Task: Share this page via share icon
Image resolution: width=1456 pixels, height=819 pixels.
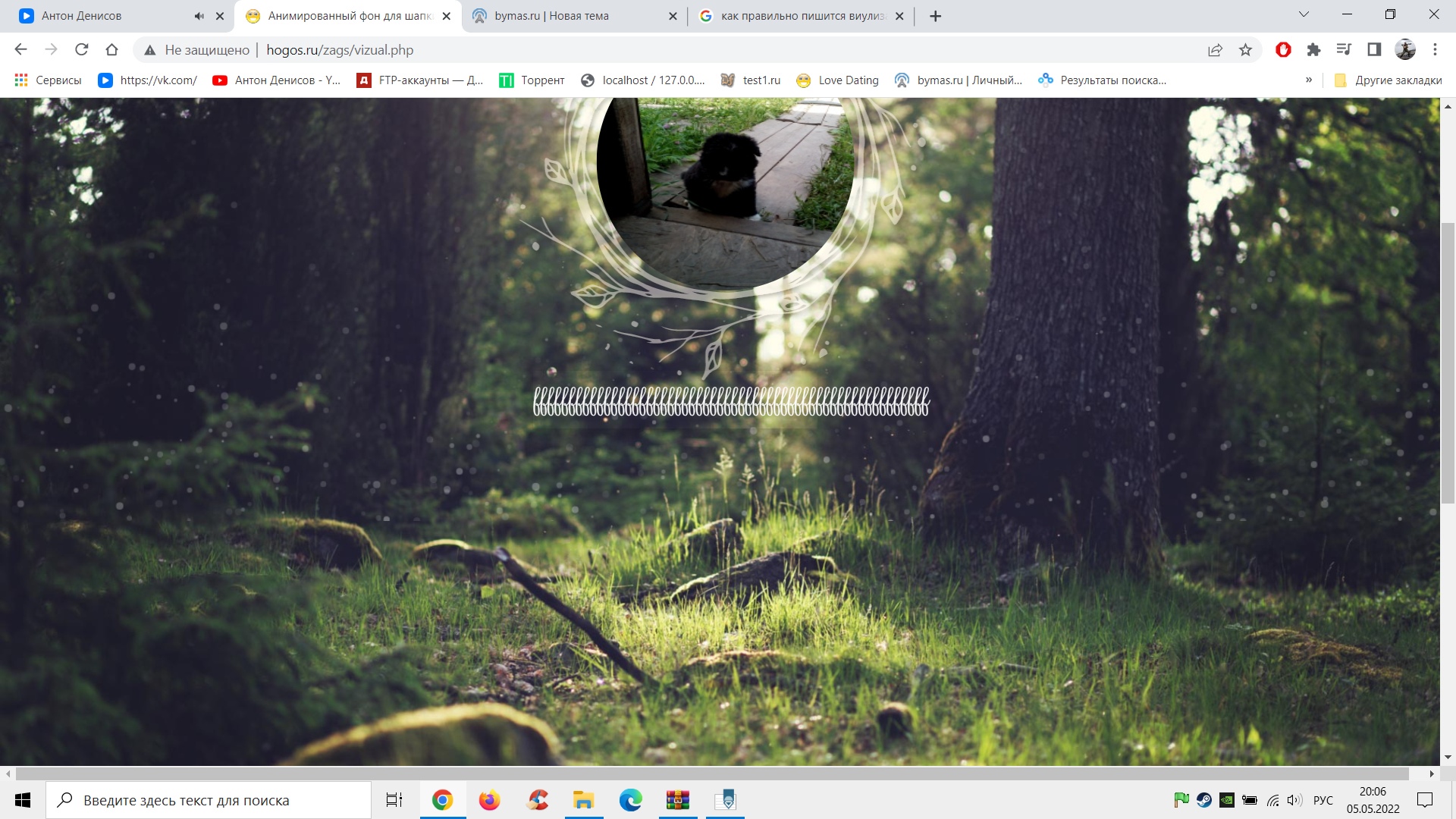Action: [1215, 50]
